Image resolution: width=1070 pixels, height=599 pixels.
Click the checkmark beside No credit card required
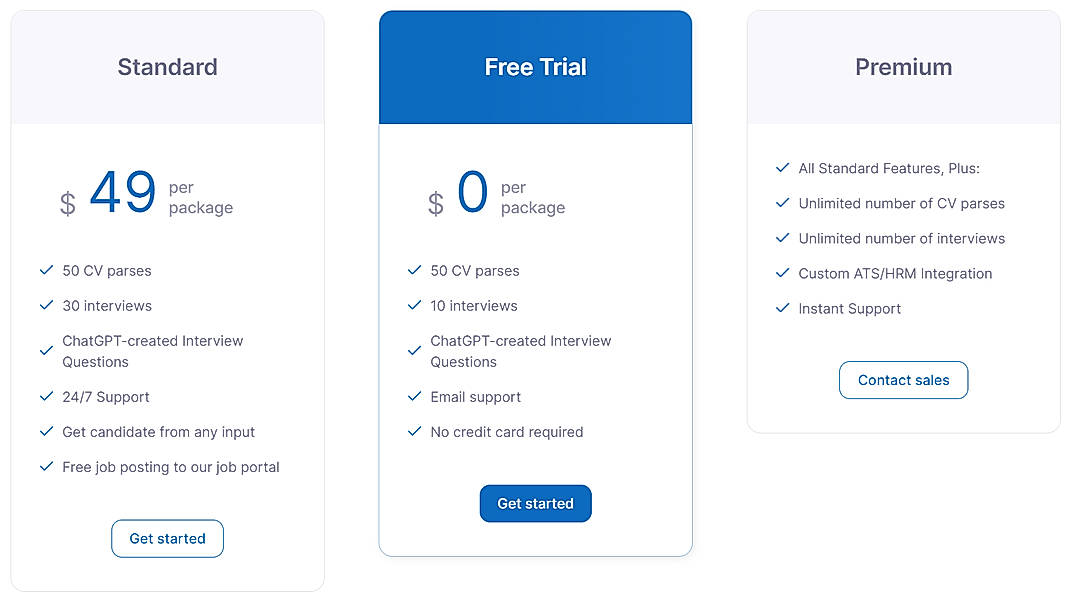(x=414, y=432)
